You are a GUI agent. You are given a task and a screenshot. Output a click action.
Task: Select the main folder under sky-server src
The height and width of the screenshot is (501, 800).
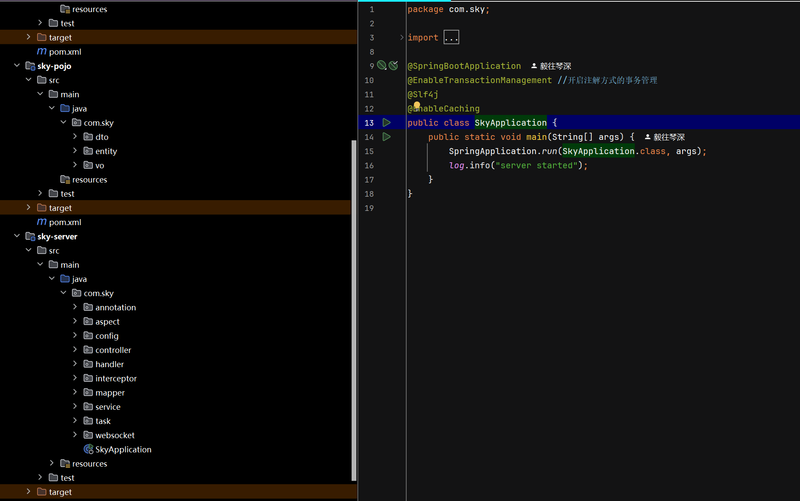[x=64, y=264]
